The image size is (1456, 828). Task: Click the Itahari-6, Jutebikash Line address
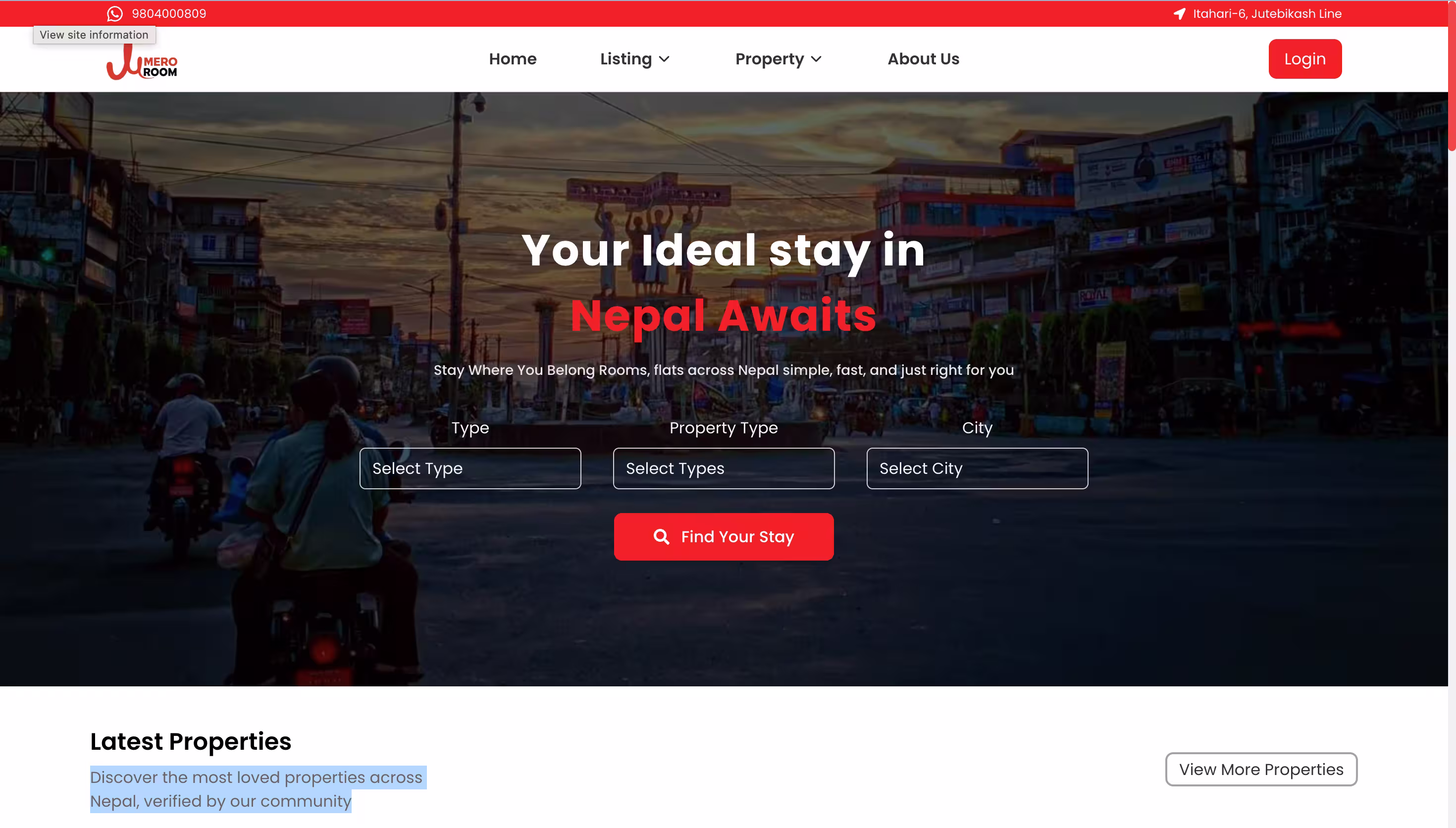pos(1267,14)
